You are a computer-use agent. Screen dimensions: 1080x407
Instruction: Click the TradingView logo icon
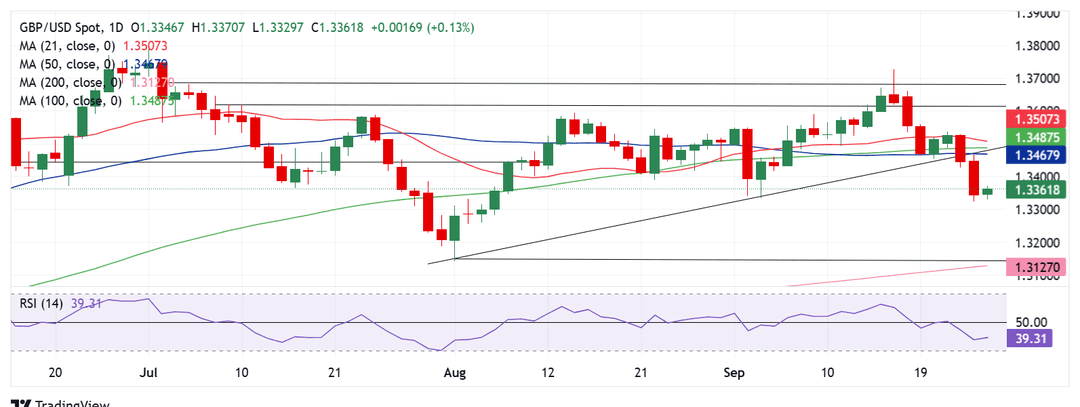click(21, 402)
